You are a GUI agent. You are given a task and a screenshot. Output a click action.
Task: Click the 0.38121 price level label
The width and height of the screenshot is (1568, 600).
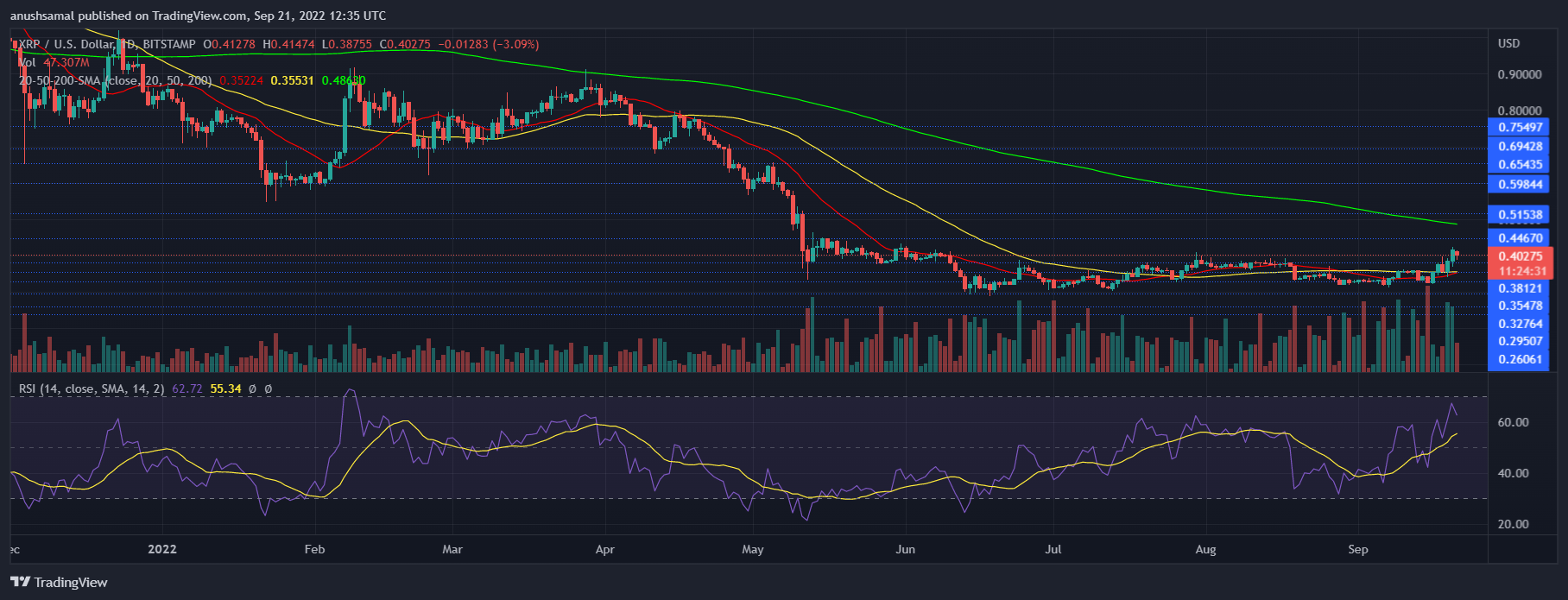click(1519, 288)
